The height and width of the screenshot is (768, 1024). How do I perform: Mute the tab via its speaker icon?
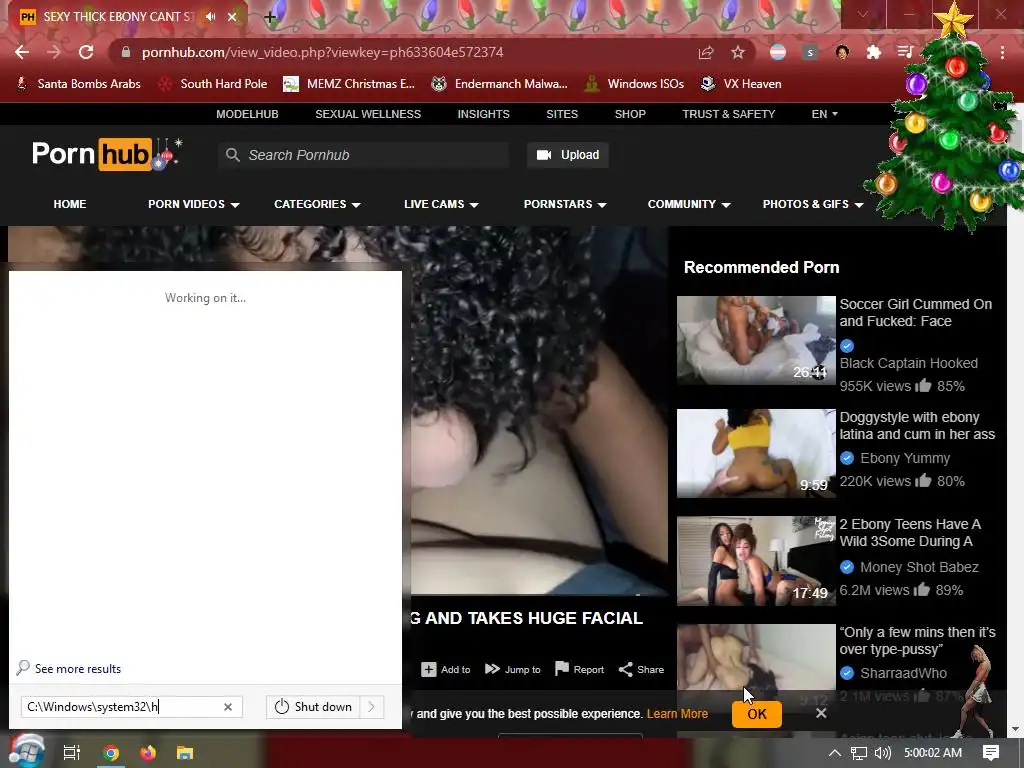pos(210,17)
